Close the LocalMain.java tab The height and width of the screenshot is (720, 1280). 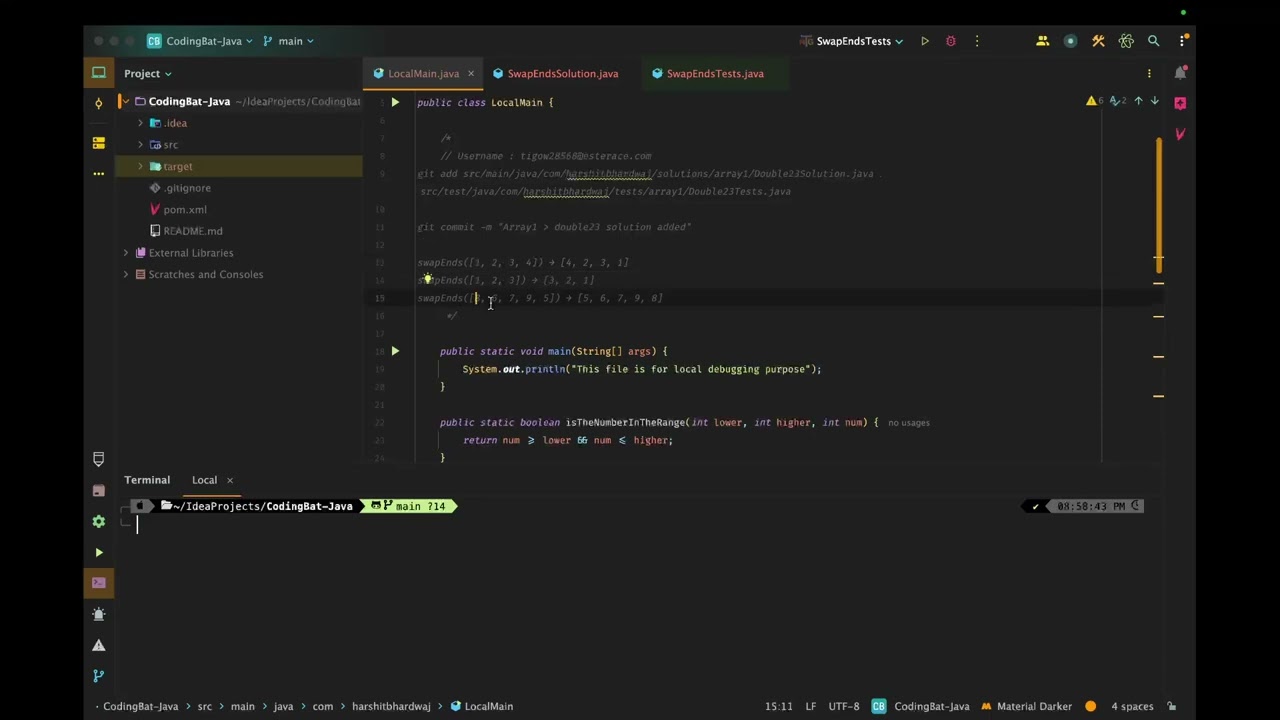pyautogui.click(x=471, y=73)
